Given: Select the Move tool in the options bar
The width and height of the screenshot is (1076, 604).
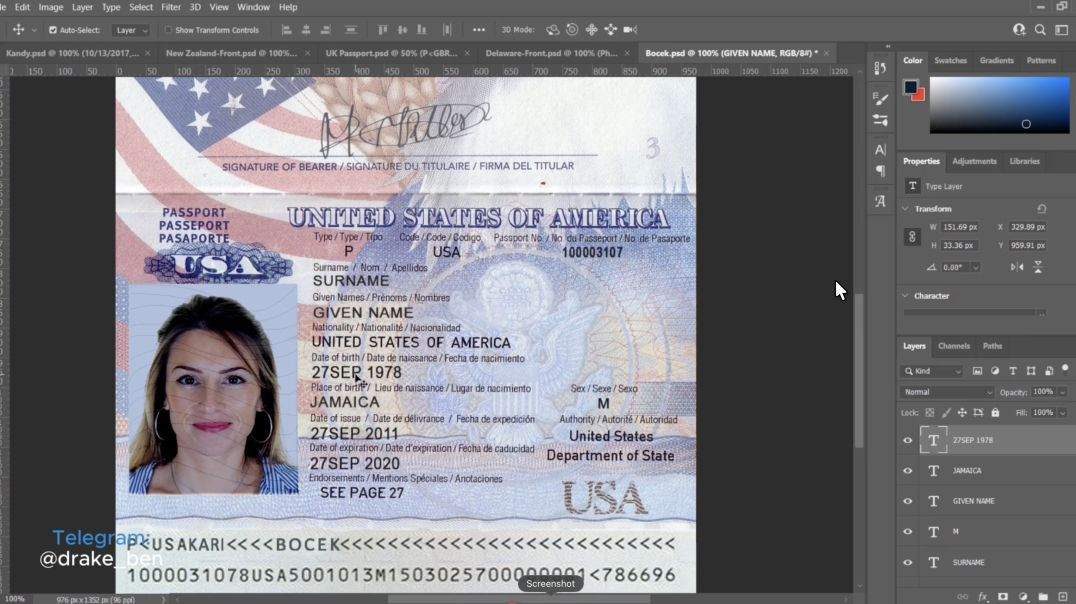Looking at the screenshot, I should [x=18, y=29].
